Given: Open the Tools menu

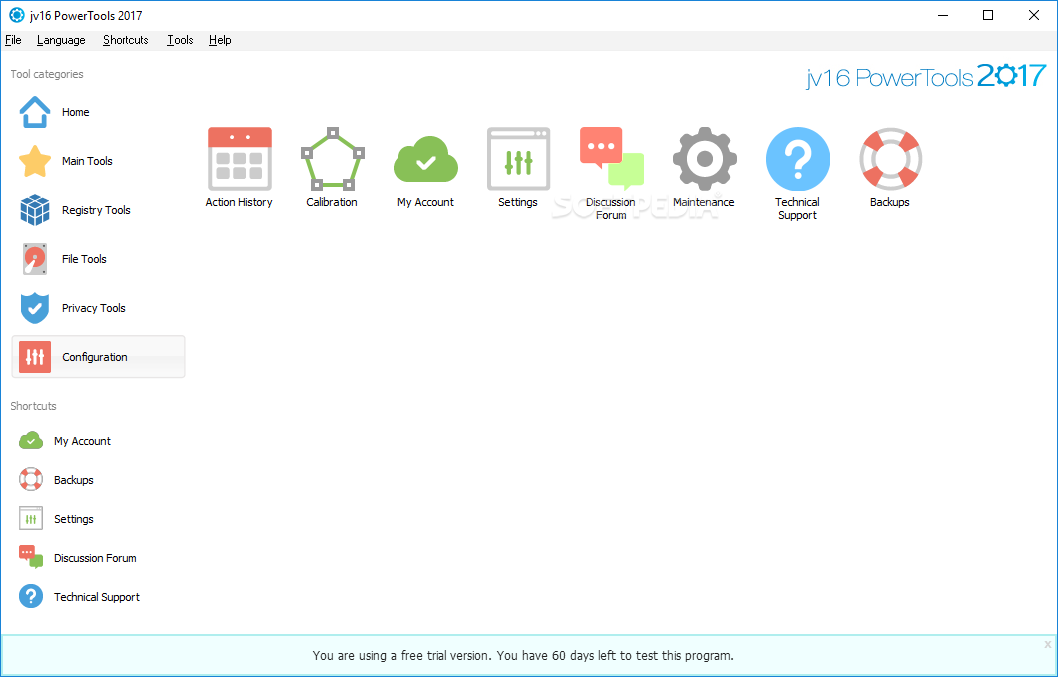Looking at the screenshot, I should coord(180,40).
